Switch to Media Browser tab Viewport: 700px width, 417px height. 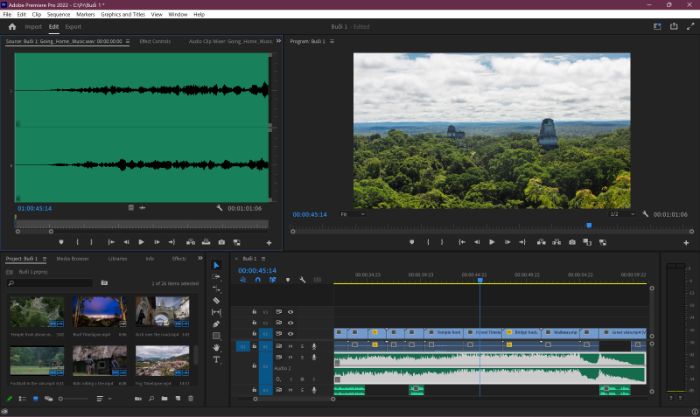tap(72, 259)
